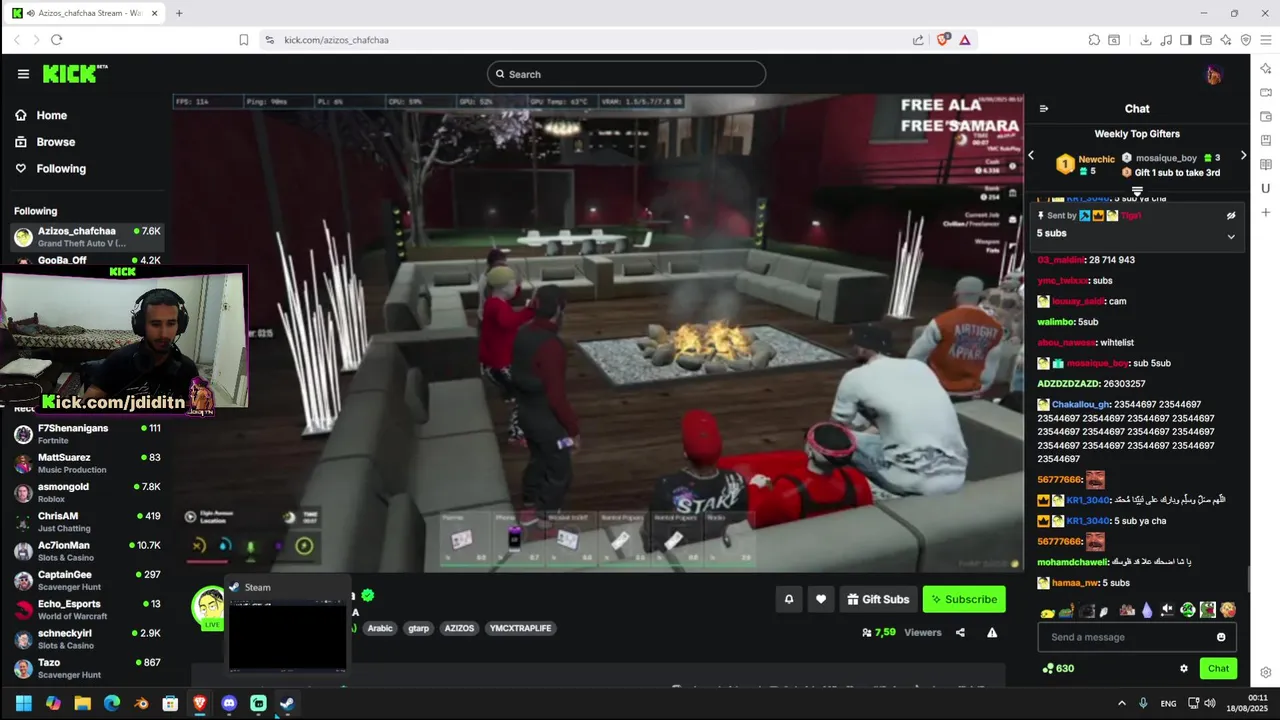Open a new browser tab
1280x720 pixels.
(x=179, y=13)
